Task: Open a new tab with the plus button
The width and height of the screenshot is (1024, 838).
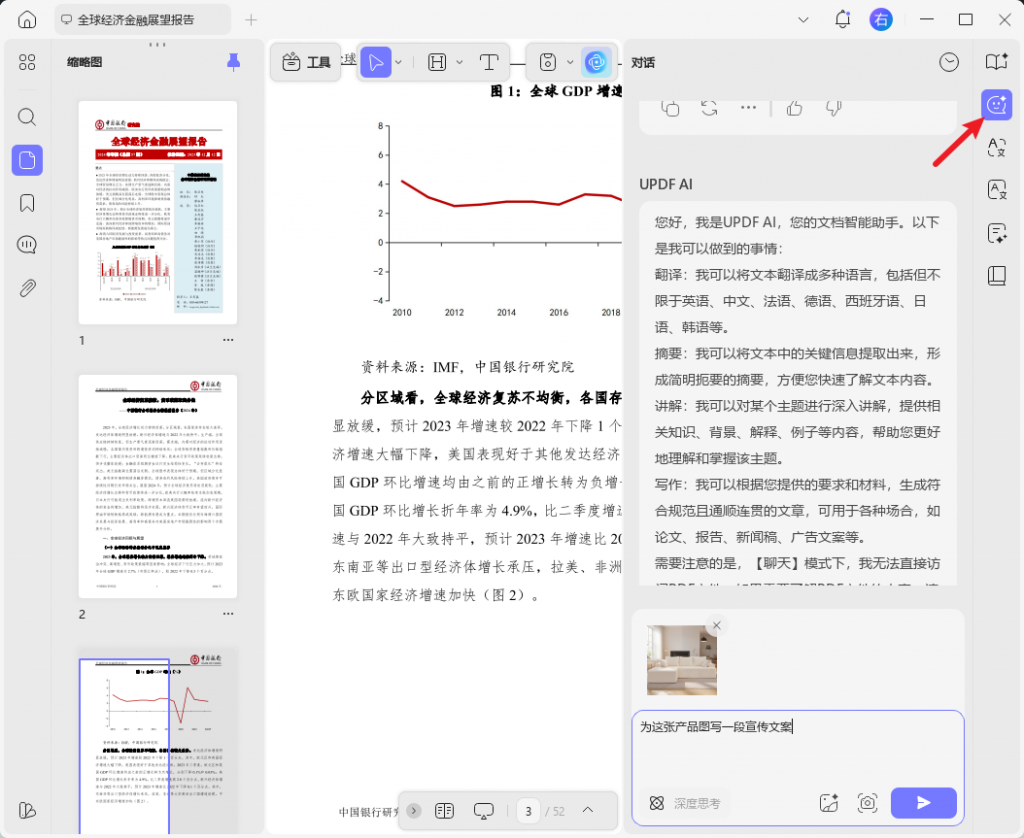Action: [251, 20]
